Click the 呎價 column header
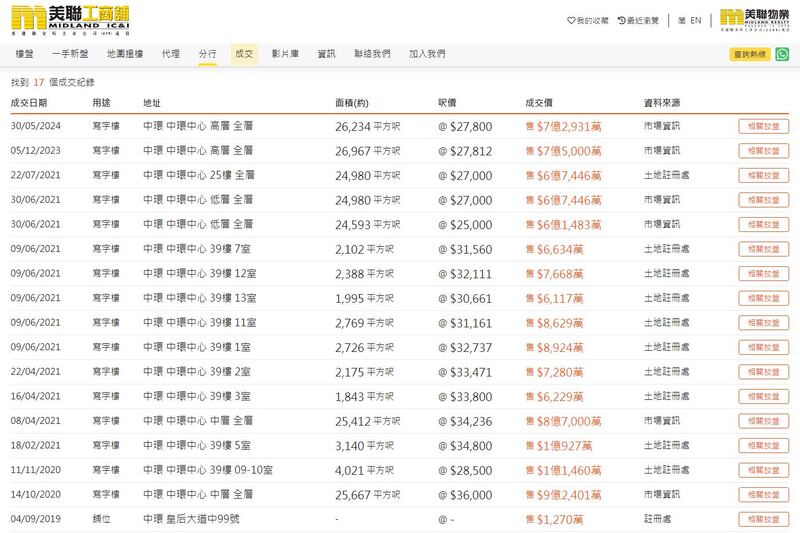This screenshot has height=533, width=800. tap(447, 103)
